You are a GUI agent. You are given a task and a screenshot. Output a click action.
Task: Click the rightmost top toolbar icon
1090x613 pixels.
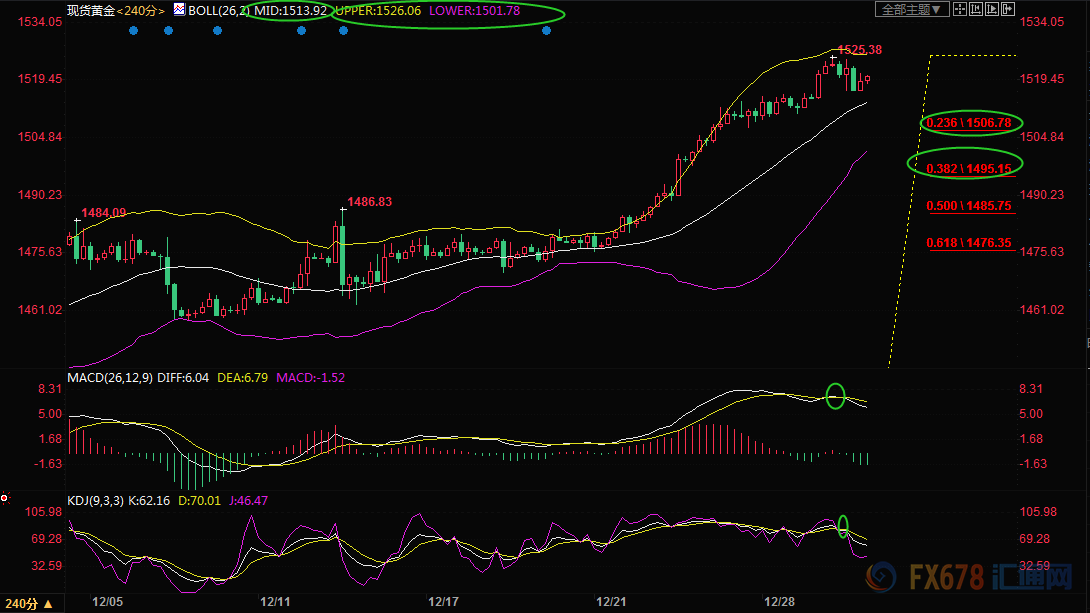(1007, 9)
